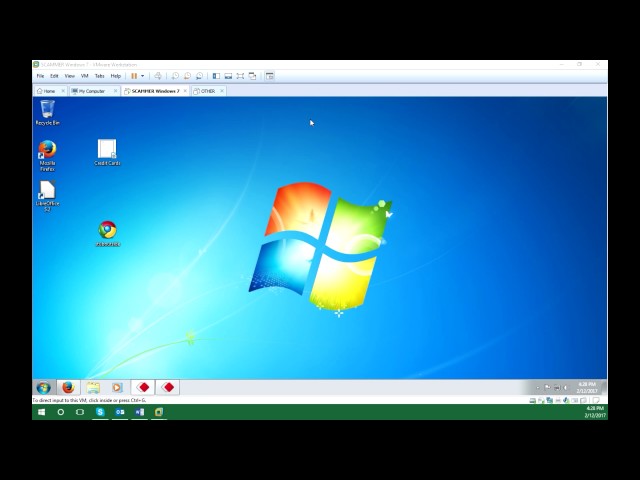Viewport: 640px width, 480px height.
Task: Enter full screen mode icon
Action: [x=240, y=76]
